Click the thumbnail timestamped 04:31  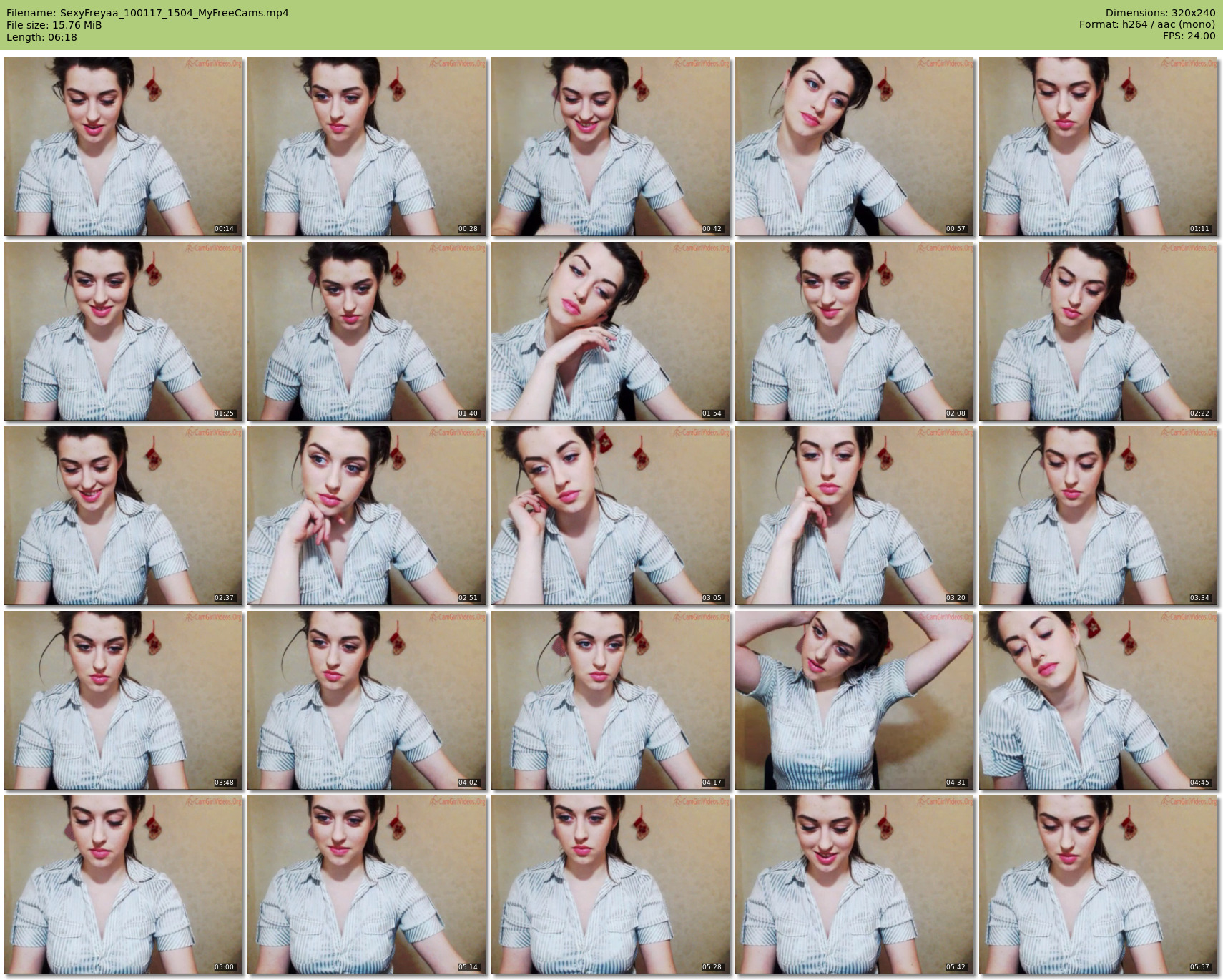855,700
